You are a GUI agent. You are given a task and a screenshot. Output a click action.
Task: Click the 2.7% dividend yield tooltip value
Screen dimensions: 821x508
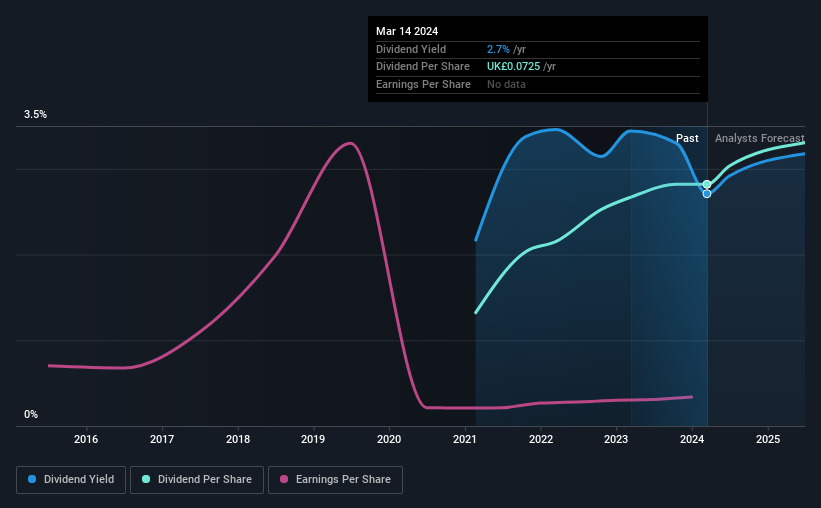(x=498, y=49)
